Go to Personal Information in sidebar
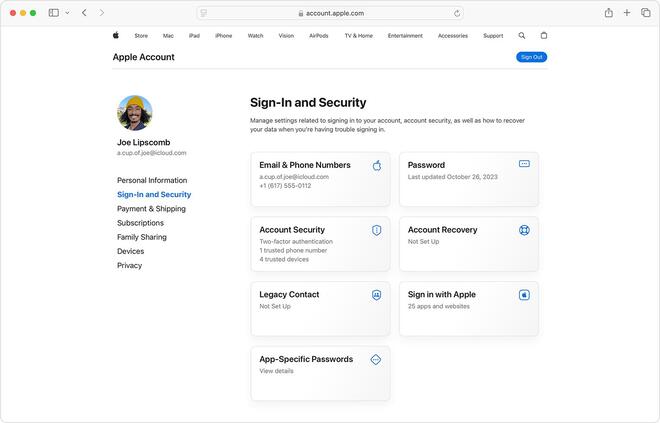This screenshot has height=423, width=660. tap(152, 180)
